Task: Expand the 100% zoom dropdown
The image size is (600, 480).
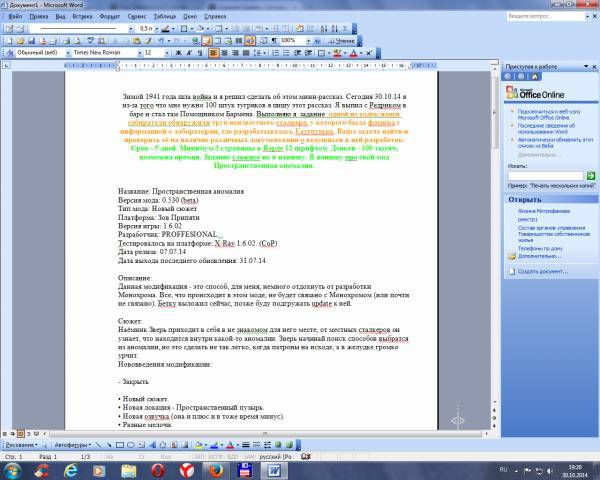Action: (306, 40)
